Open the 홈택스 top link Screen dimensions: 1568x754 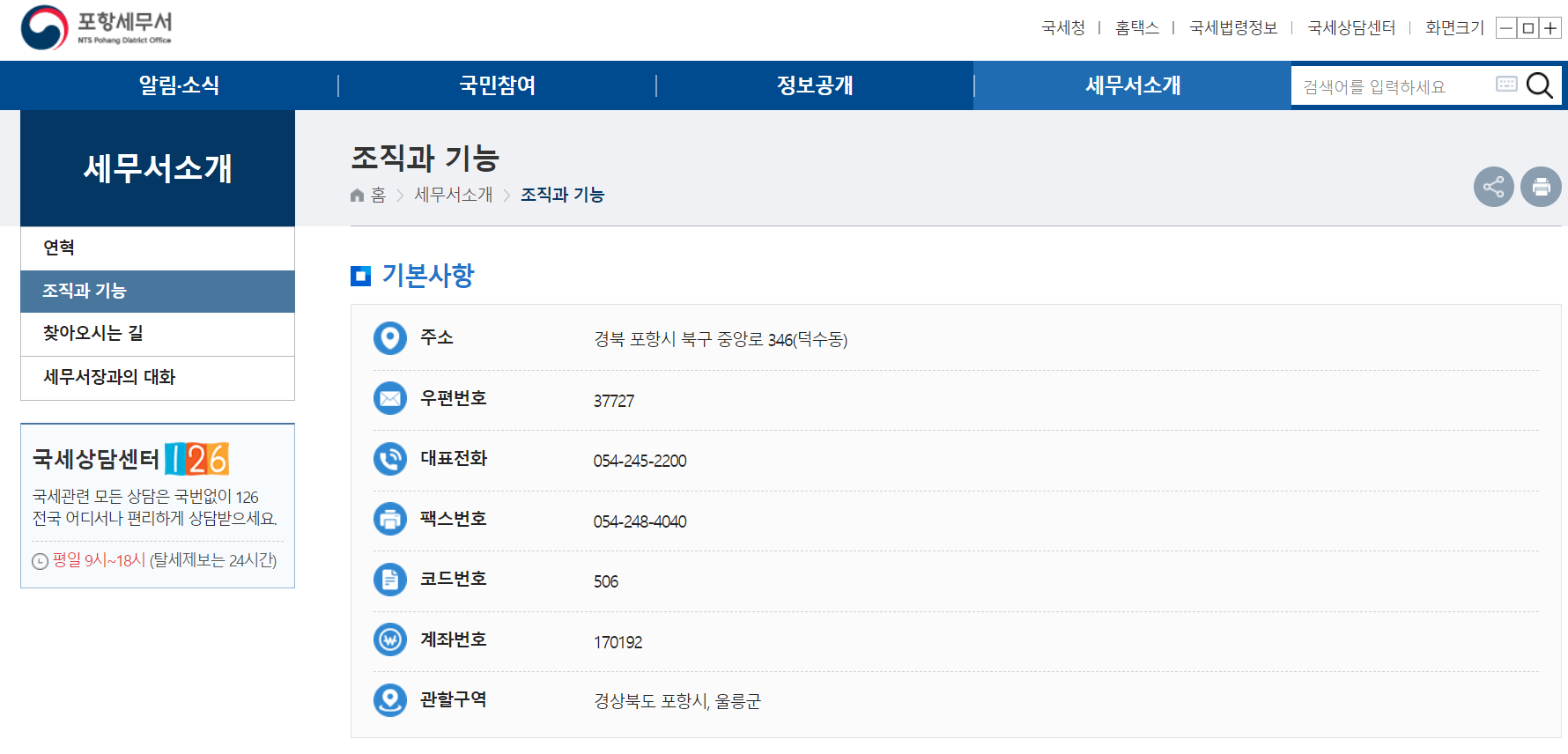pos(1137,28)
